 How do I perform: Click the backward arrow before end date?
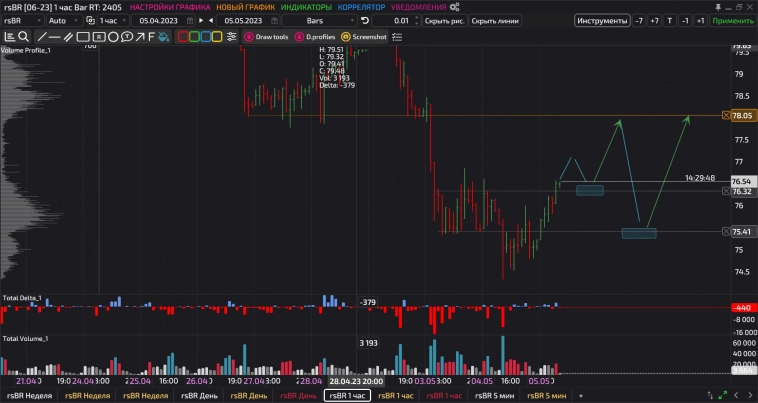(x=211, y=21)
